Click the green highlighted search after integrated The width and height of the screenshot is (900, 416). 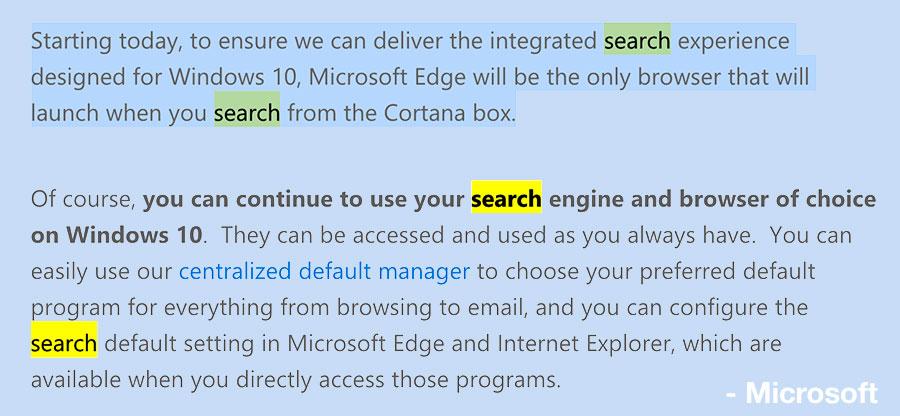(637, 41)
